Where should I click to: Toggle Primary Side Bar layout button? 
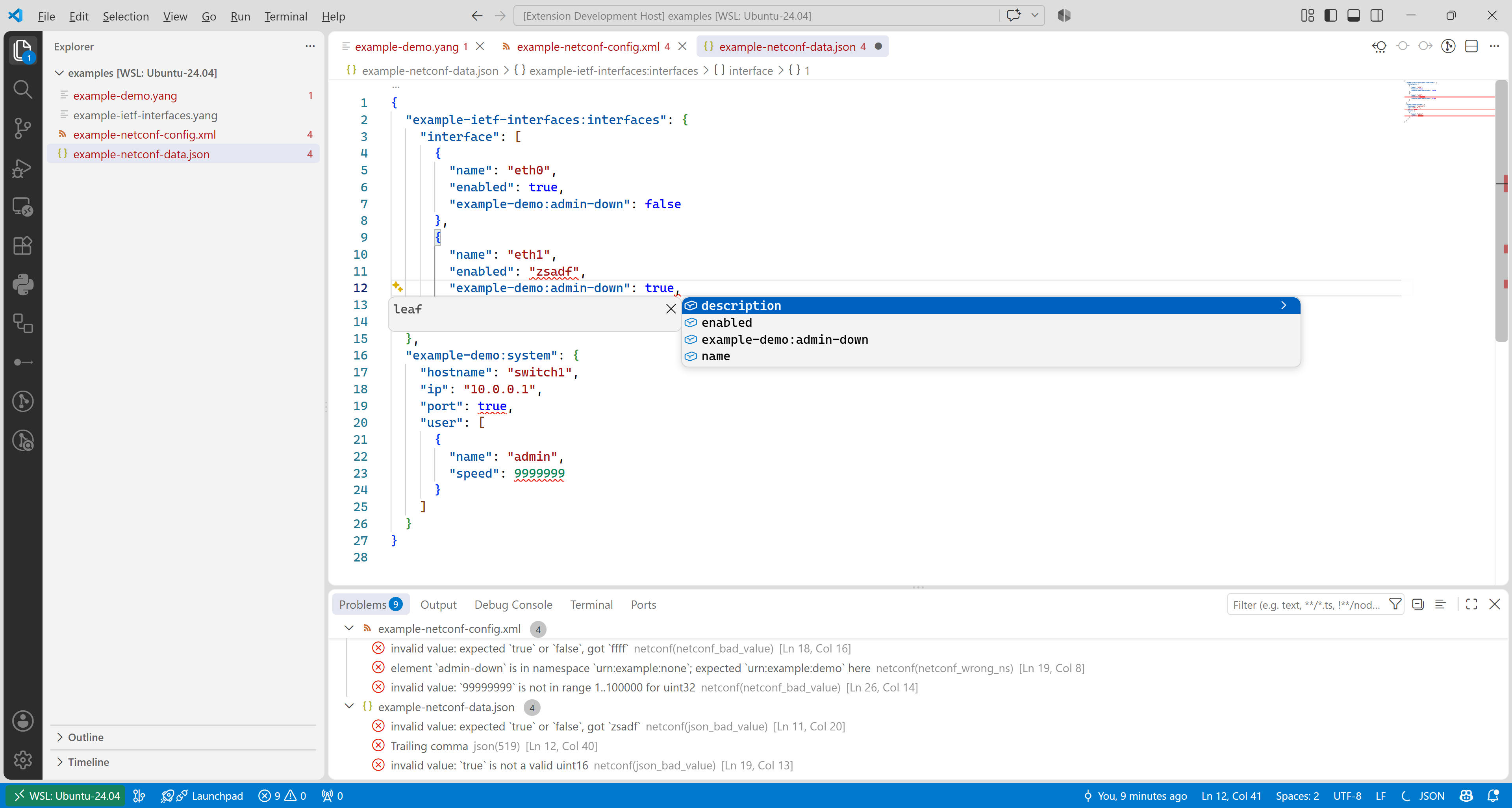coord(1330,16)
